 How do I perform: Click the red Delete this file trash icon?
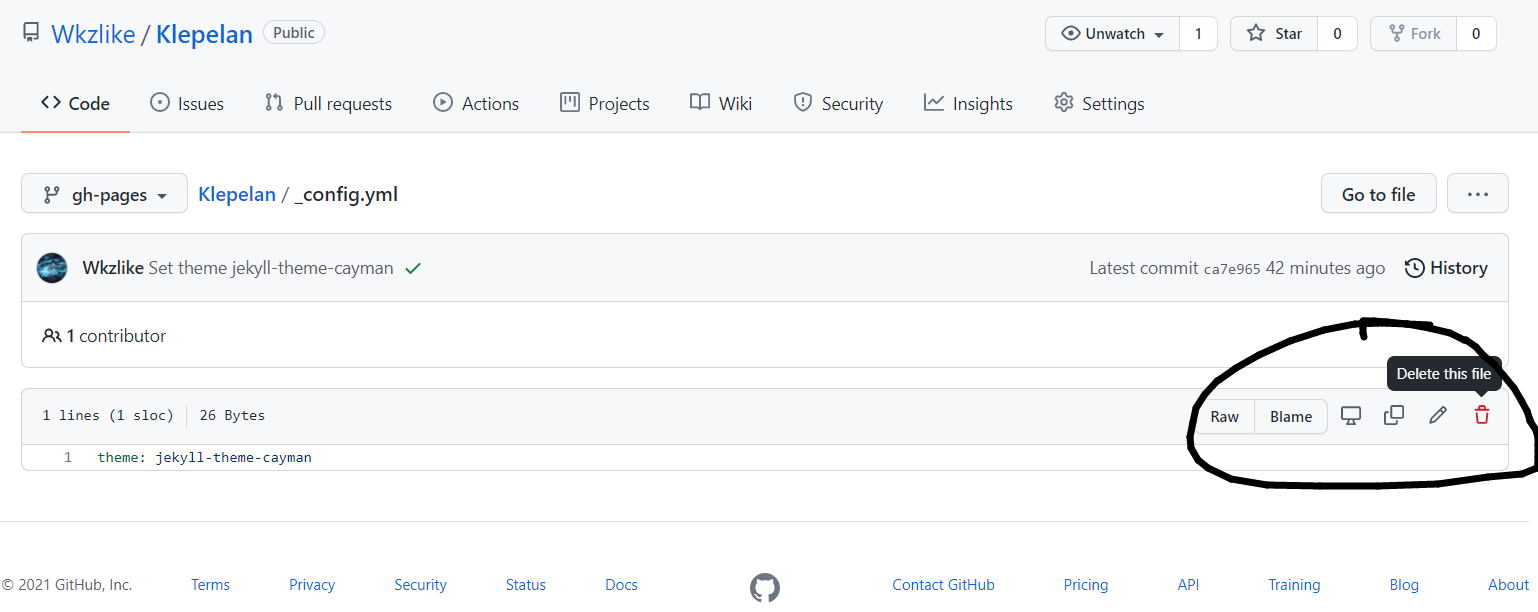pos(1481,416)
